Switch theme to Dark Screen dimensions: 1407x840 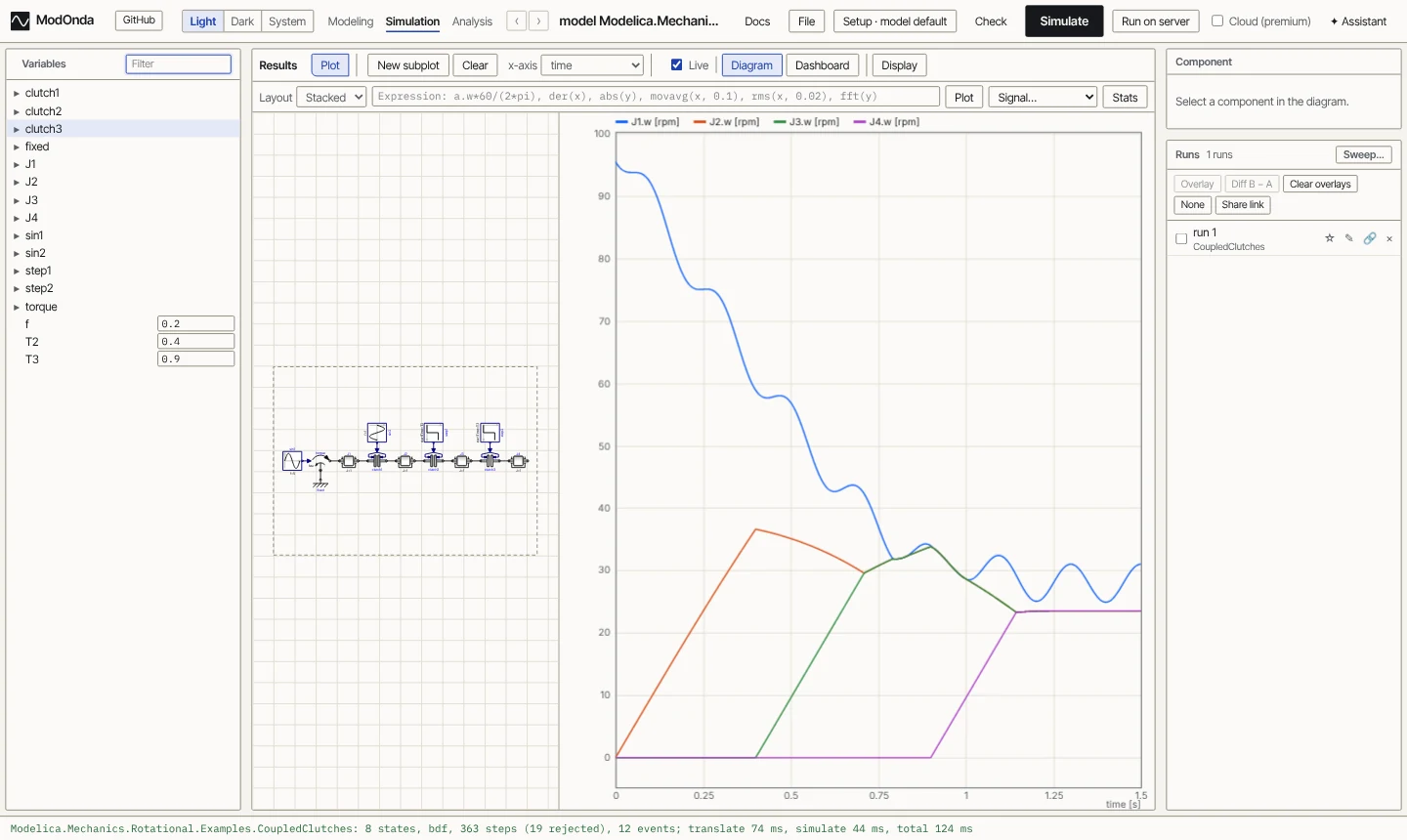click(x=242, y=21)
